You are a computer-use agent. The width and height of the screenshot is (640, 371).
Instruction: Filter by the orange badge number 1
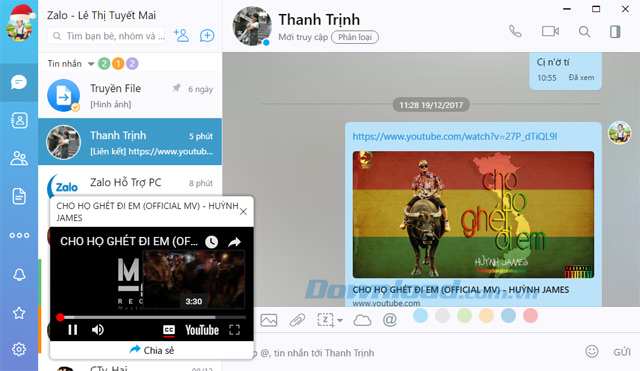[118, 64]
